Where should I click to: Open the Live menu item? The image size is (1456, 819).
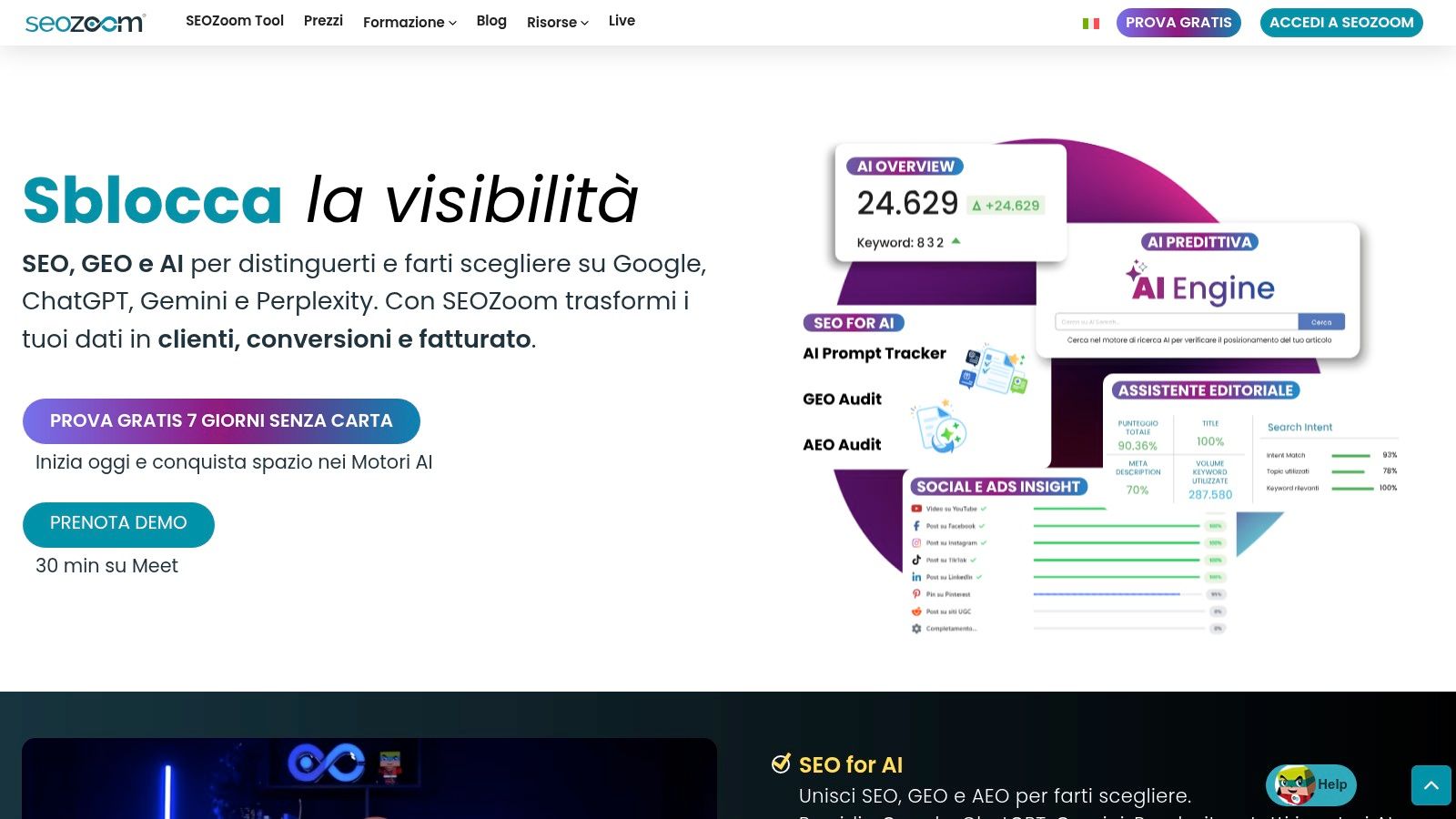coord(622,20)
